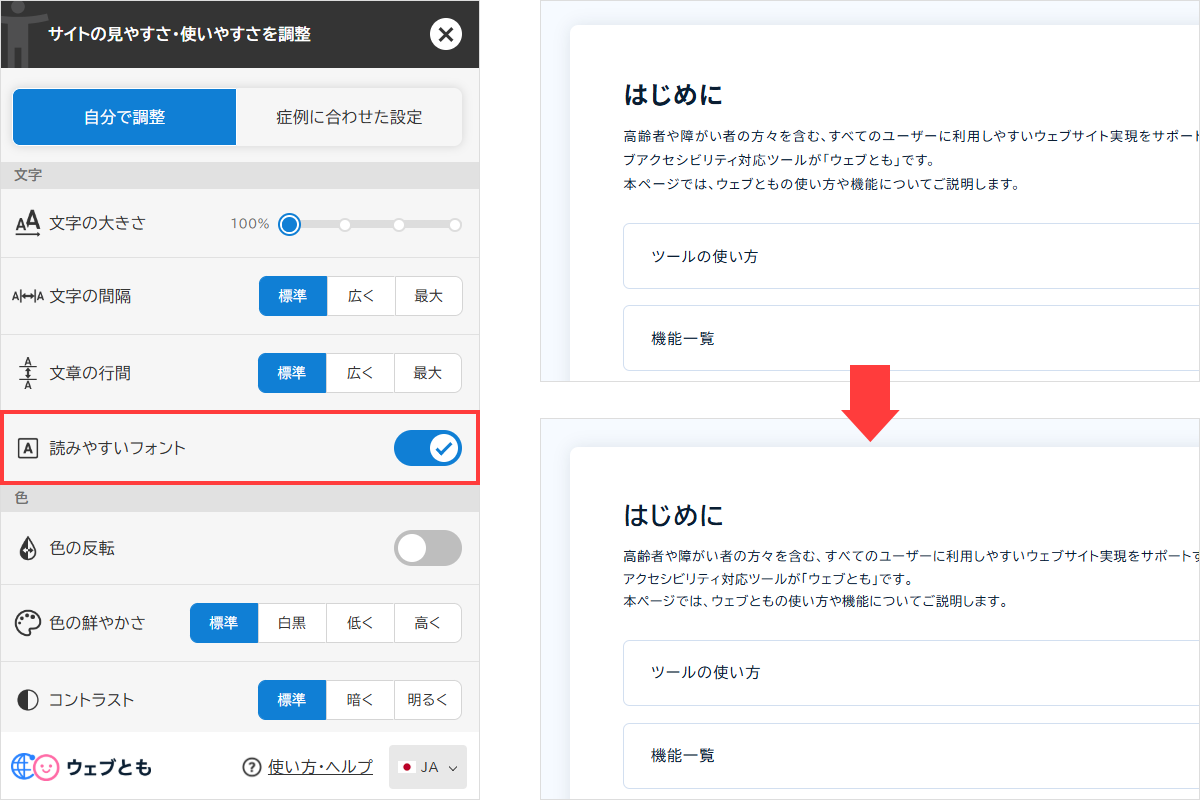Turn off the 読みやすいフォント toggle

[x=428, y=448]
